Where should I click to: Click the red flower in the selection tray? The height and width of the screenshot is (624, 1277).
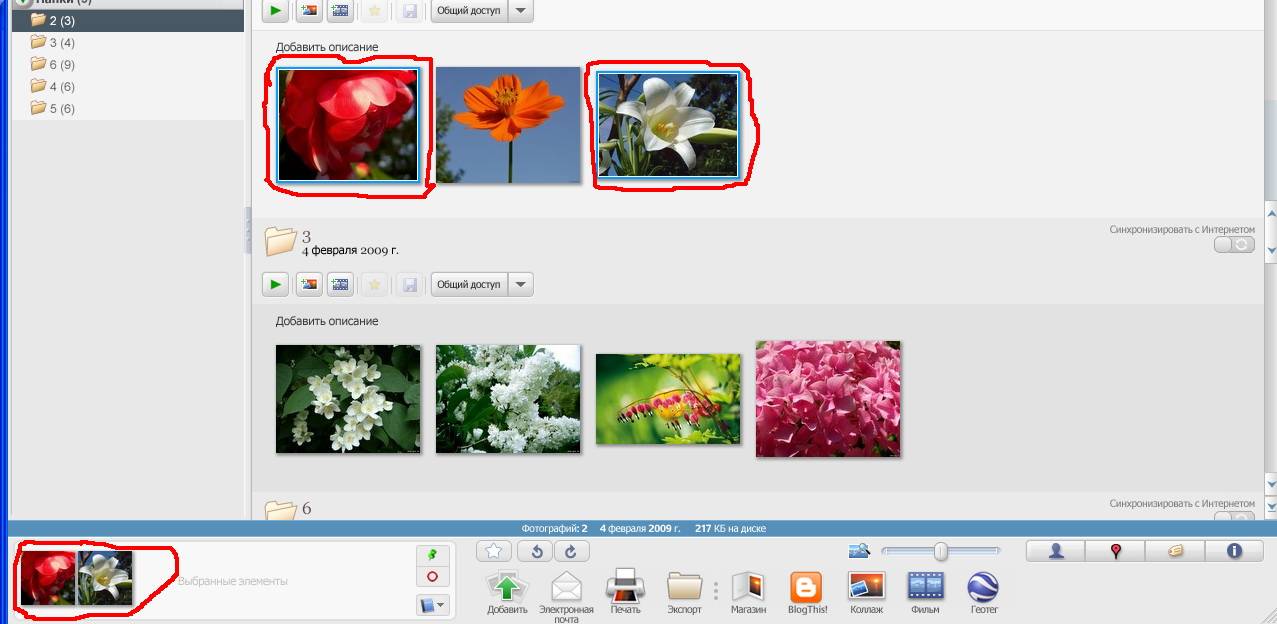coord(48,578)
